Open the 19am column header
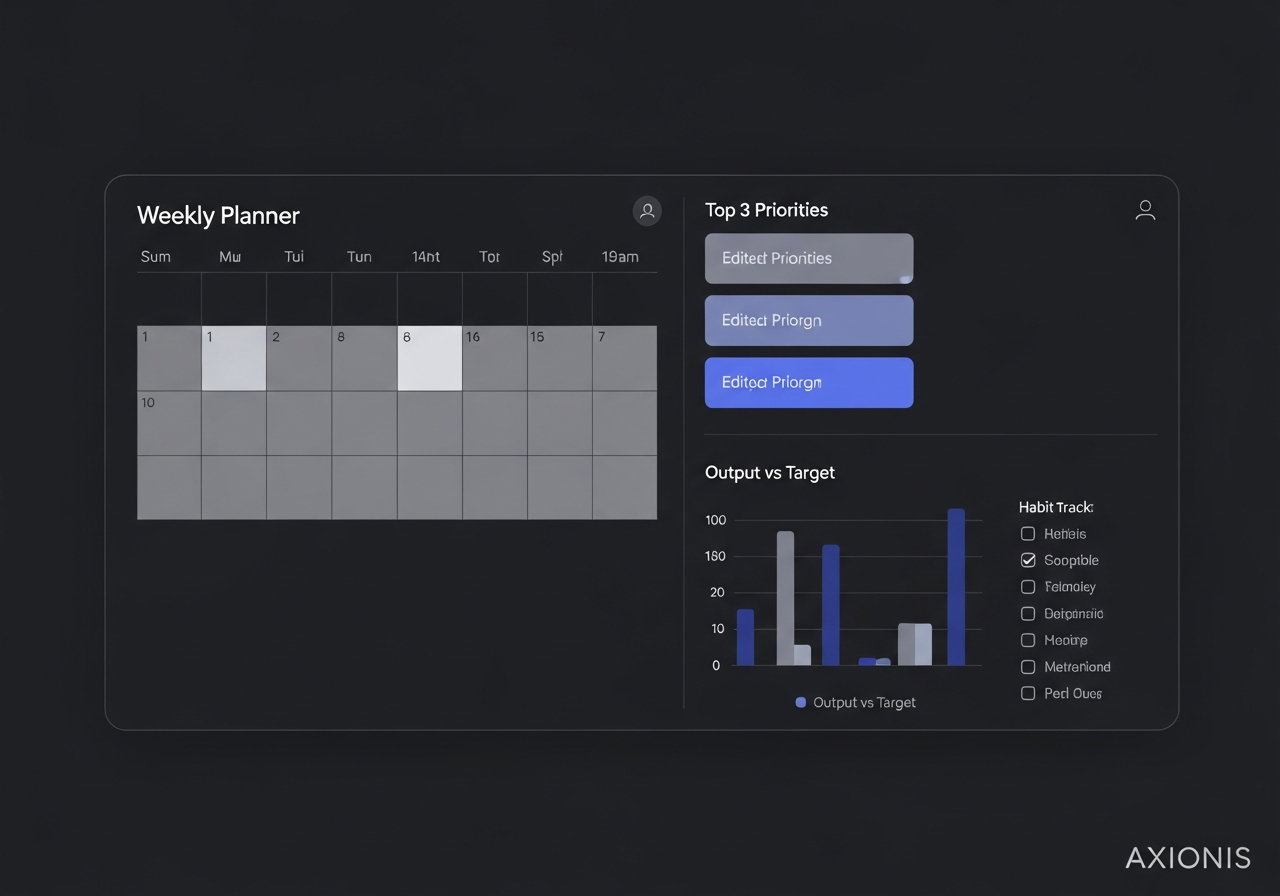The height and width of the screenshot is (896, 1280). [620, 257]
